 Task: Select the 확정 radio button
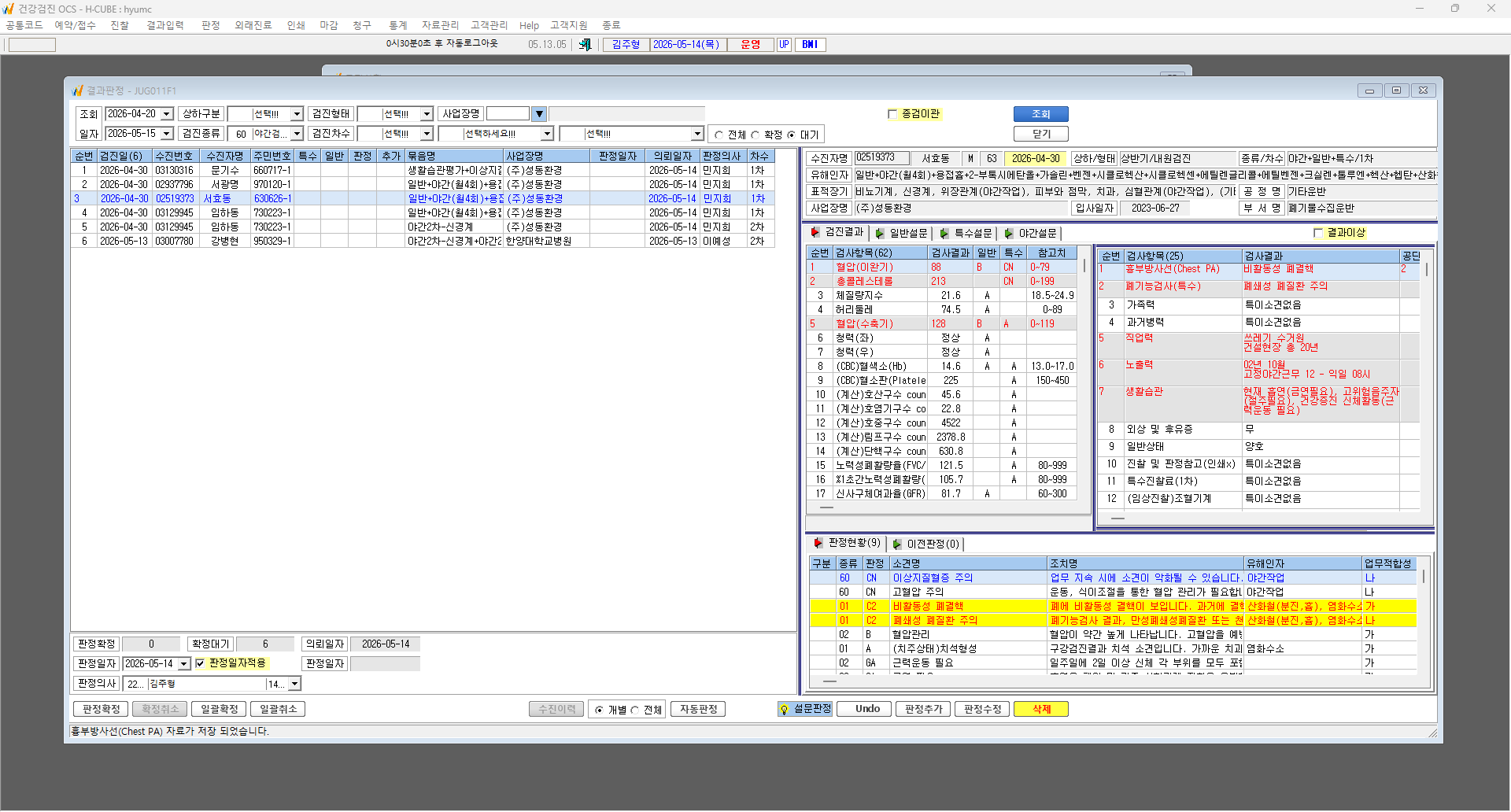coord(755,135)
